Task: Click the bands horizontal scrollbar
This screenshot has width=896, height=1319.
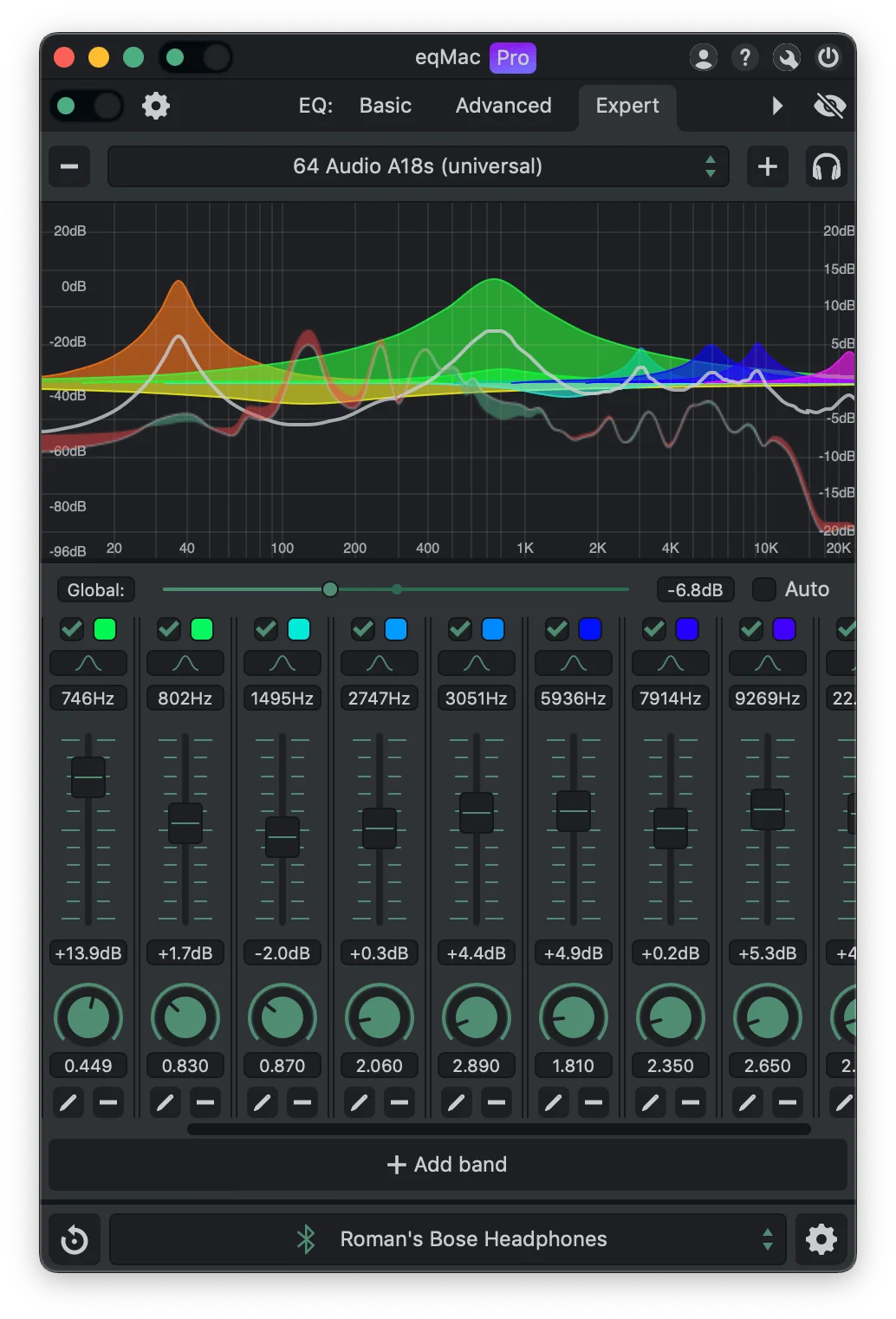Action: [499, 1129]
